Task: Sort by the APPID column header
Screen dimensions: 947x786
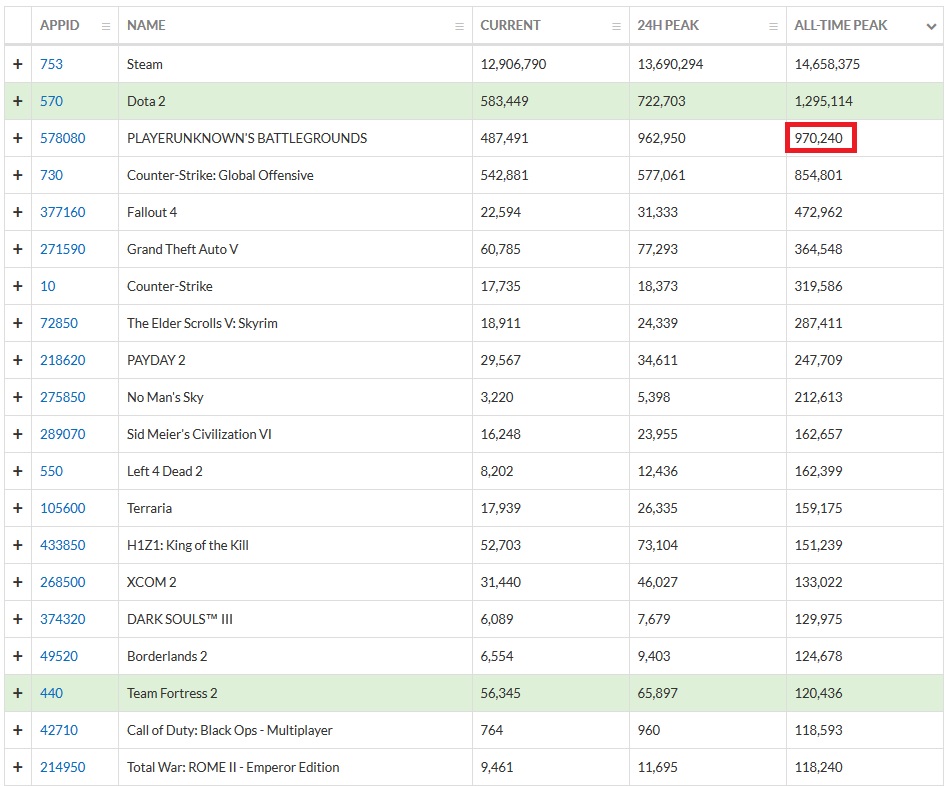Action: pyautogui.click(x=60, y=25)
